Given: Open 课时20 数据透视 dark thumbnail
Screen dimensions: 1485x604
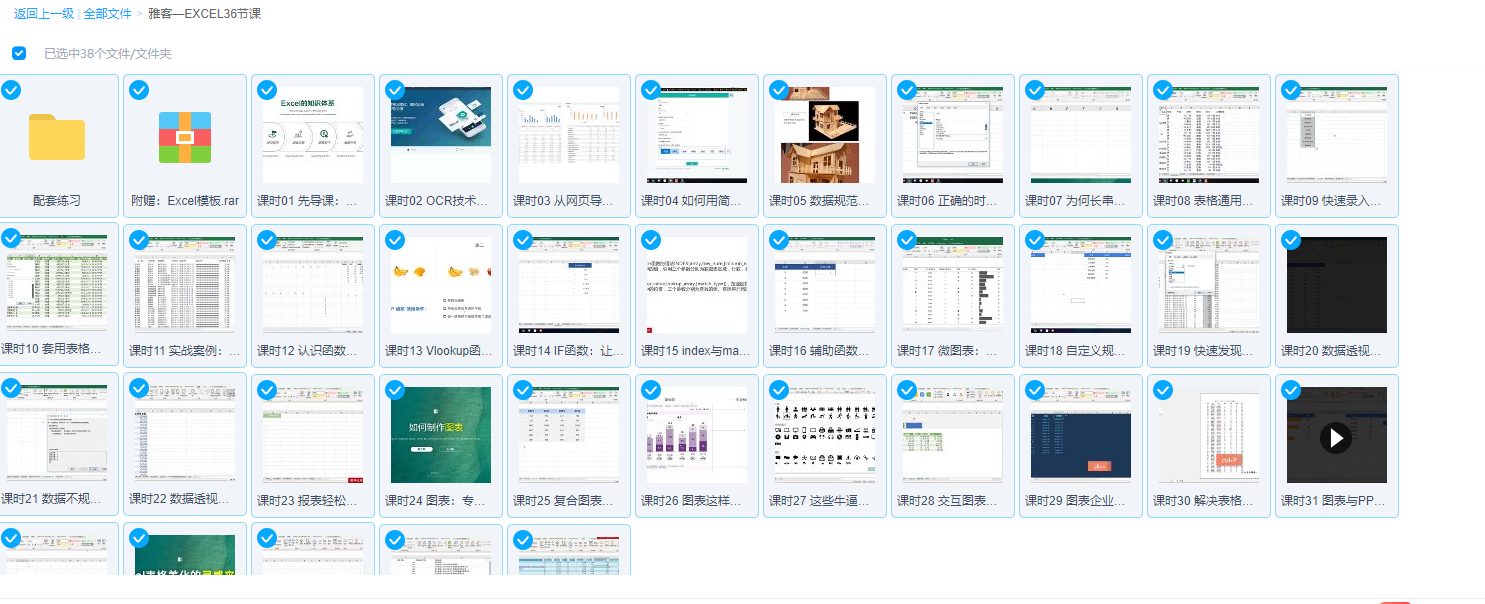Looking at the screenshot, I should click(1337, 284).
